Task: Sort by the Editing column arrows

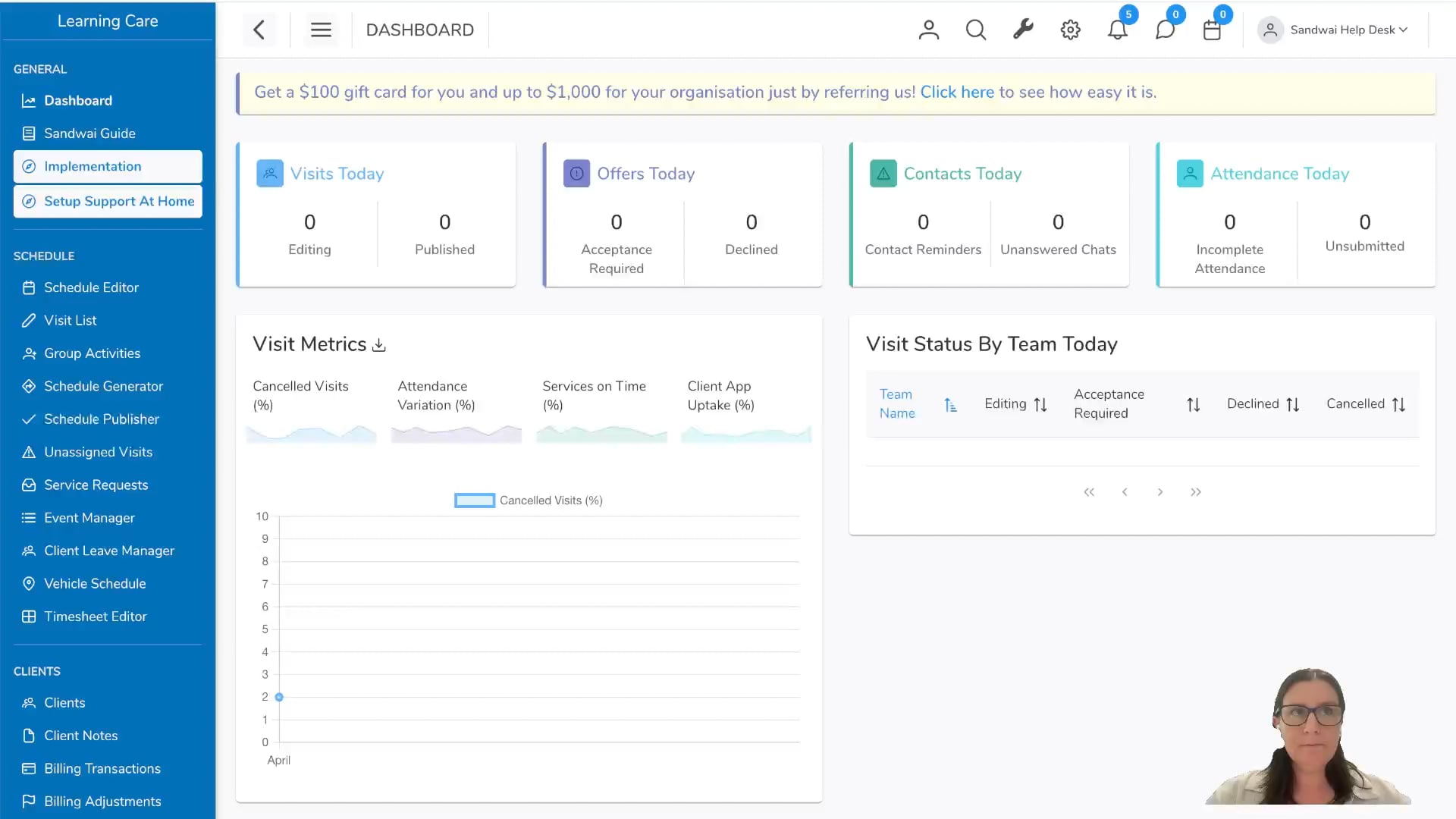Action: (x=1040, y=405)
